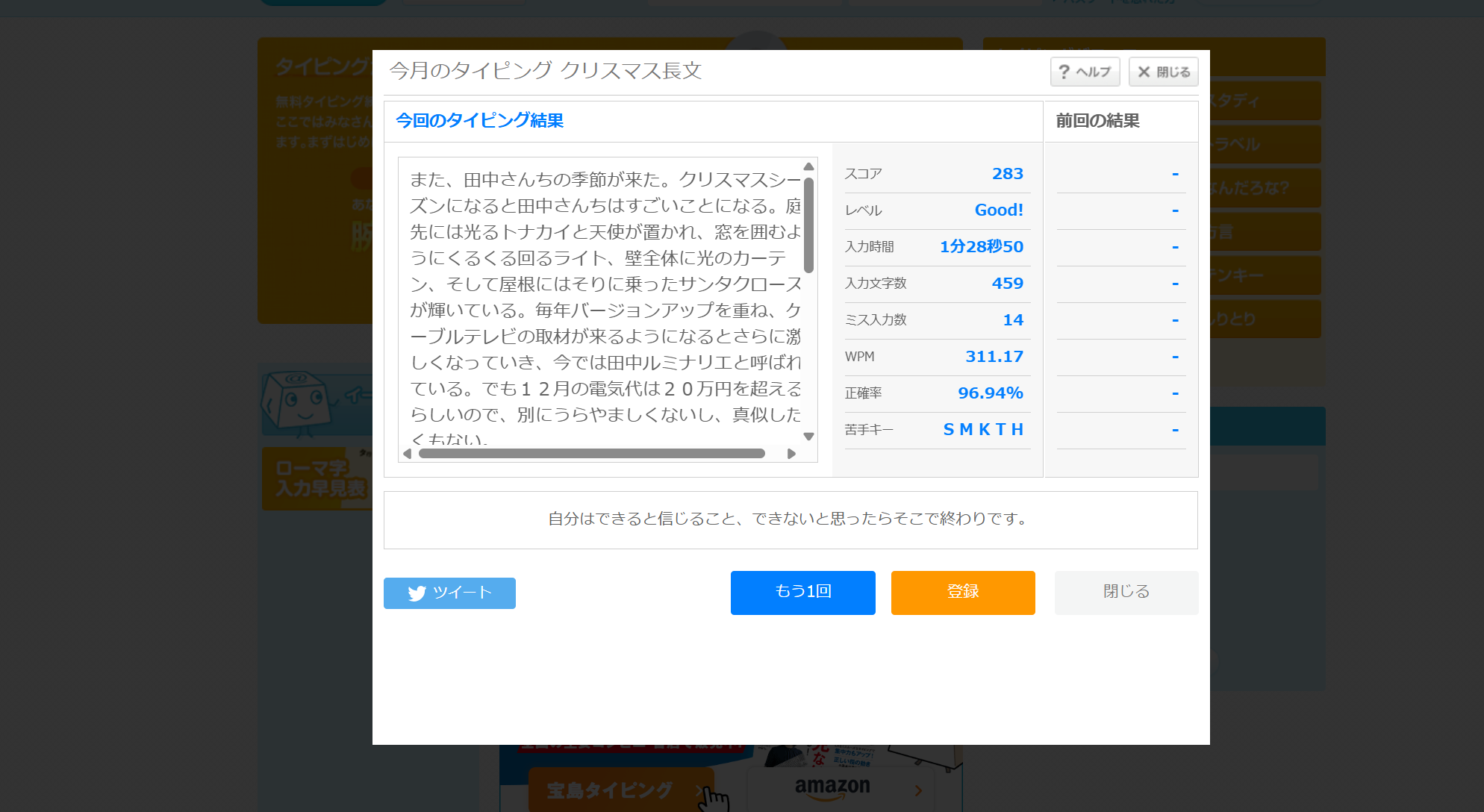Click the horizontal scrollbar thumb under the text
1484x812 pixels.
pos(591,454)
